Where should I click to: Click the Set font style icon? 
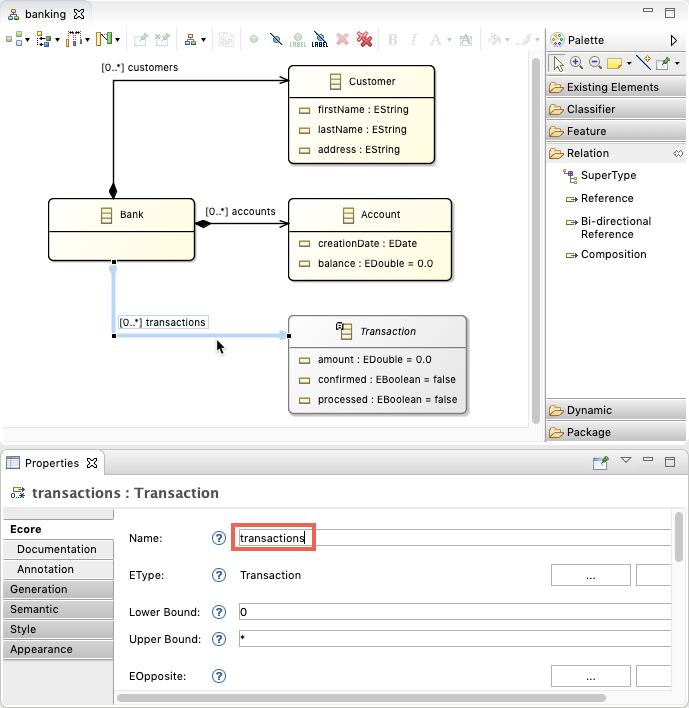click(466, 40)
